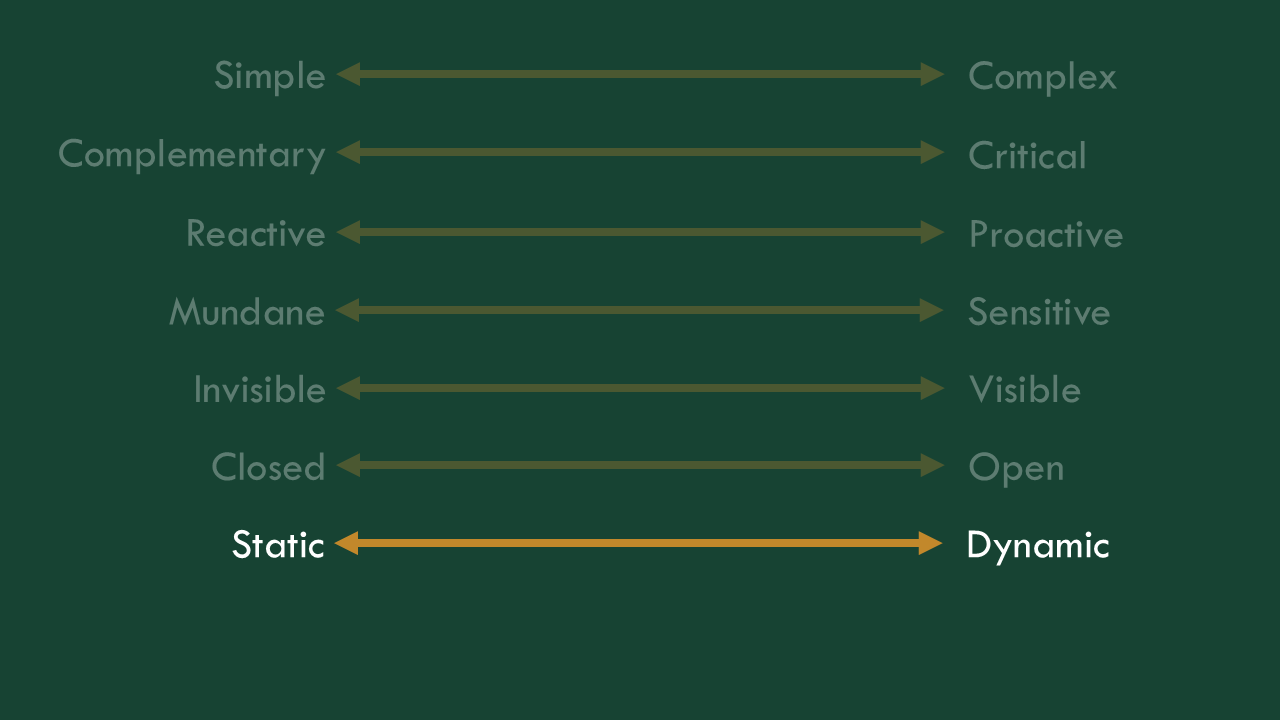Click the word Mundane

247,312
